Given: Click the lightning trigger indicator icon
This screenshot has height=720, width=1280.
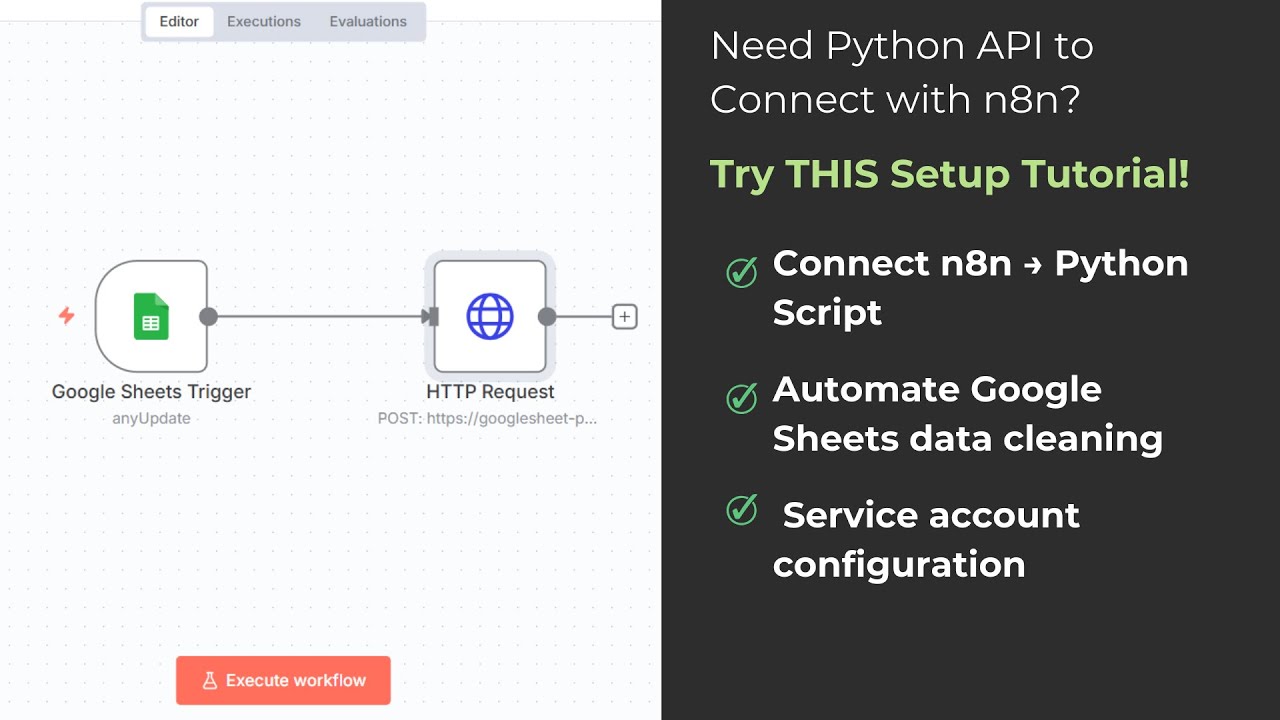Looking at the screenshot, I should pos(66,316).
